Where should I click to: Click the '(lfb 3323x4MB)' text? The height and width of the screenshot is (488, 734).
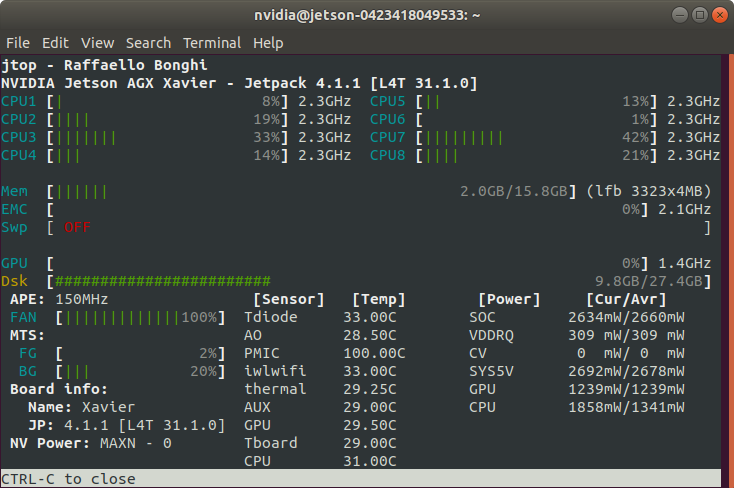coord(648,191)
